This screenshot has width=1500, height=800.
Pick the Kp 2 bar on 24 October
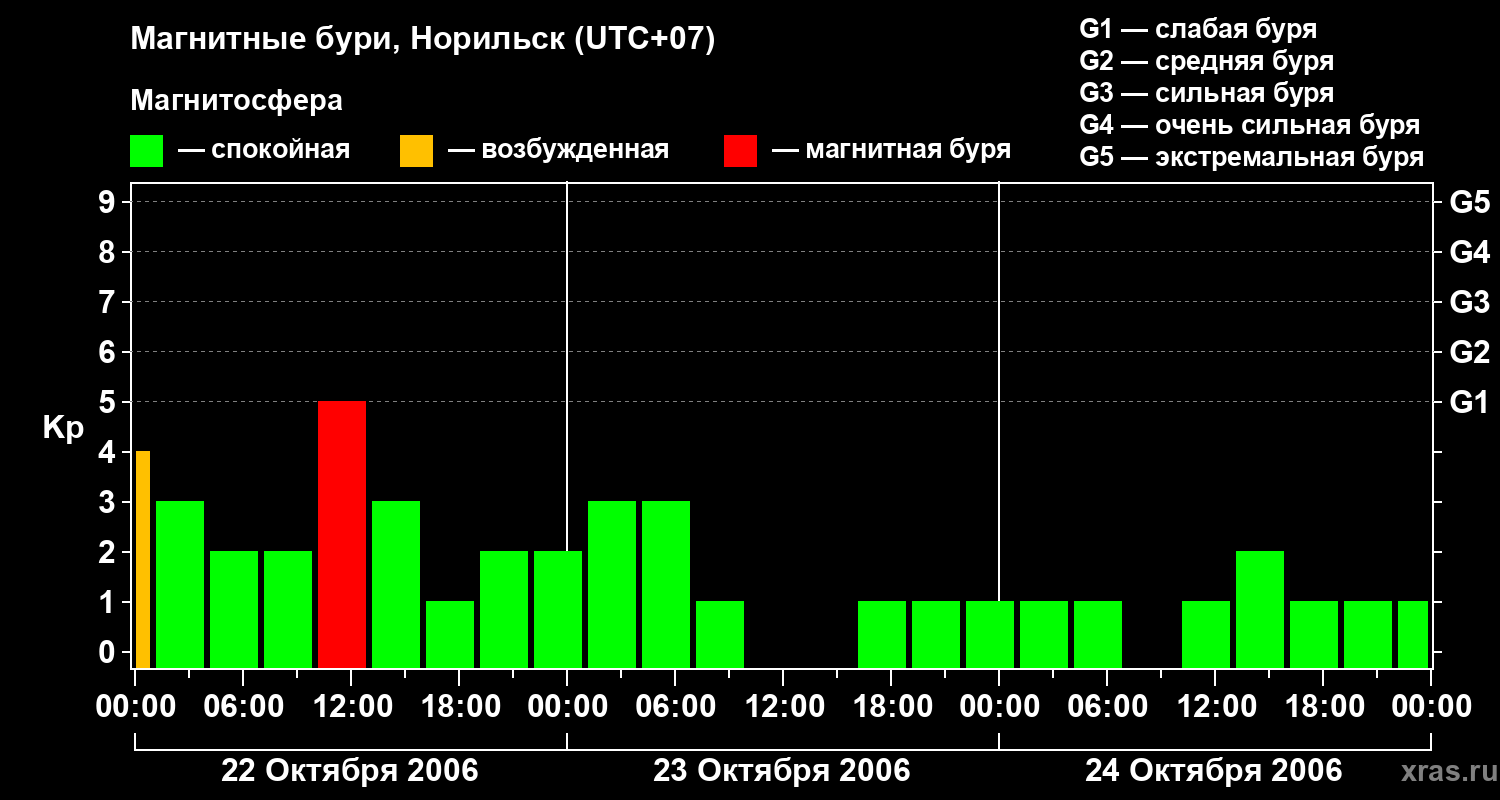click(x=1260, y=610)
